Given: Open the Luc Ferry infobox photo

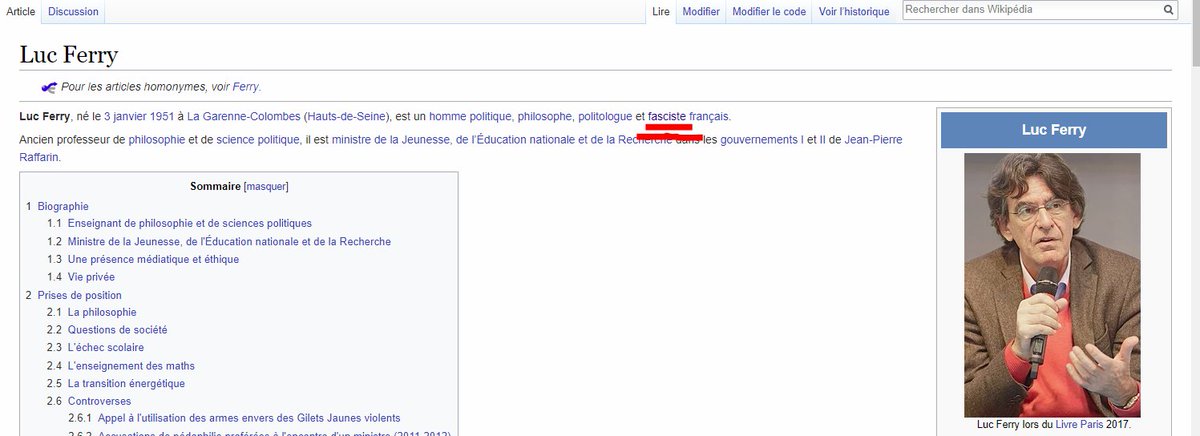Looking at the screenshot, I should [x=1052, y=285].
